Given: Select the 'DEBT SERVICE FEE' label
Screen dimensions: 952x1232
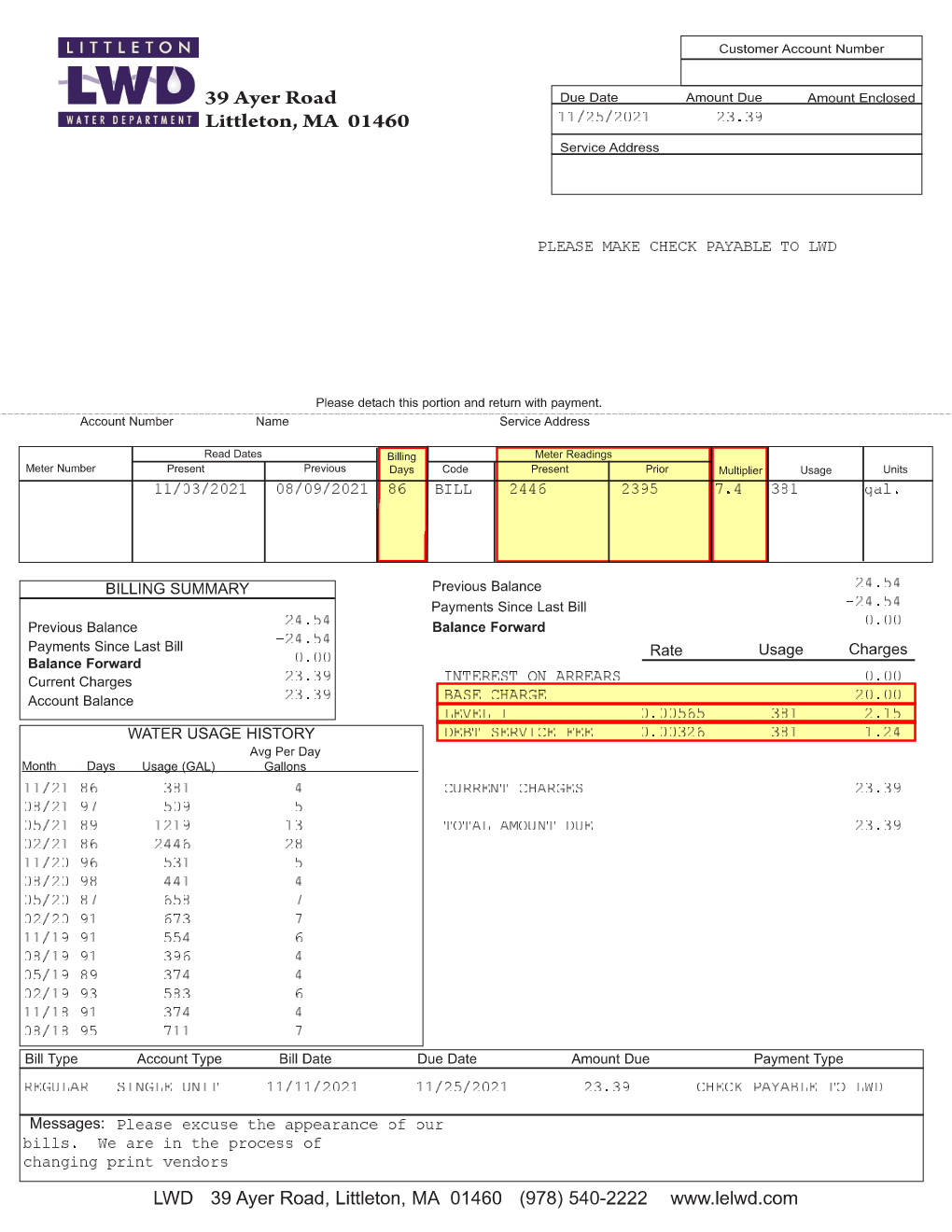Looking at the screenshot, I should [x=519, y=732].
